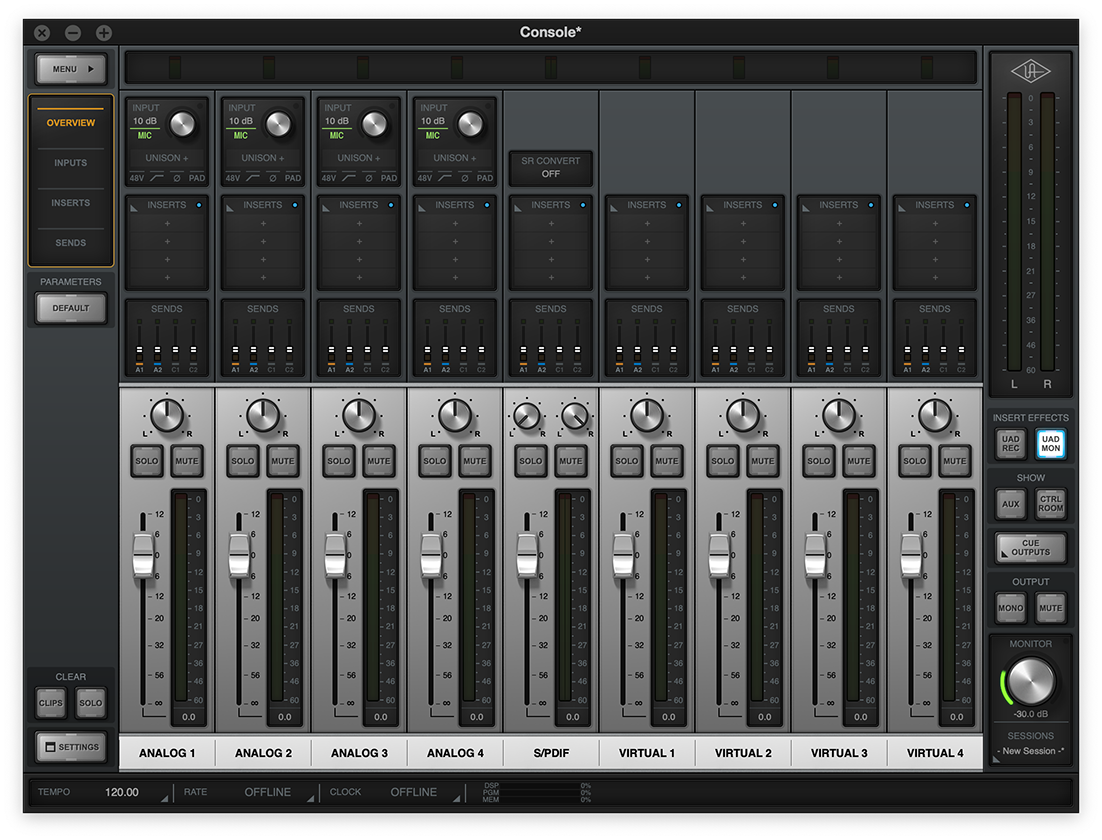This screenshot has height=840, width=1102.
Task: Solo the Virtual 3 channel
Action: [x=819, y=461]
